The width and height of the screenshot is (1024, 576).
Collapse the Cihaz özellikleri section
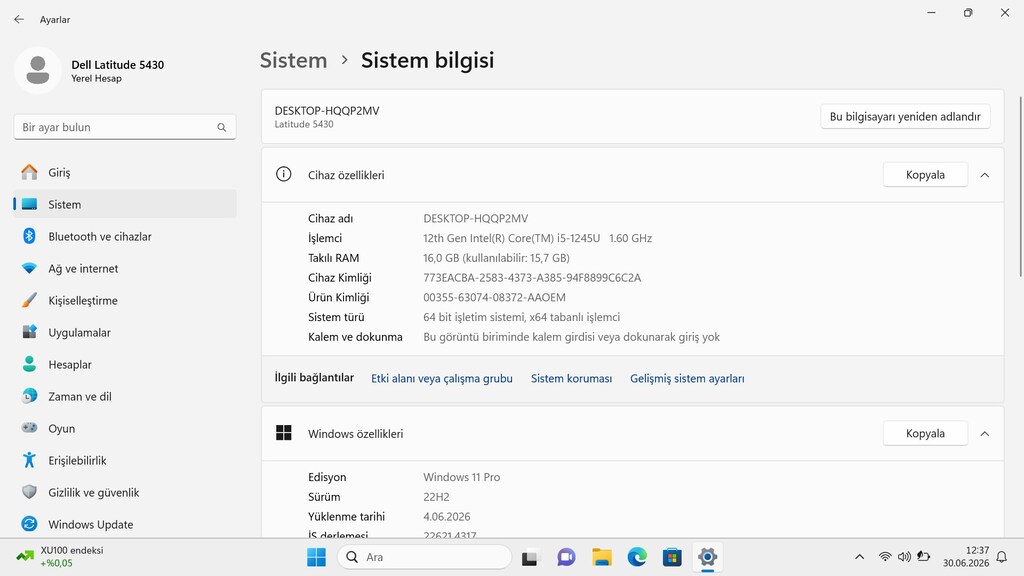[x=985, y=175]
